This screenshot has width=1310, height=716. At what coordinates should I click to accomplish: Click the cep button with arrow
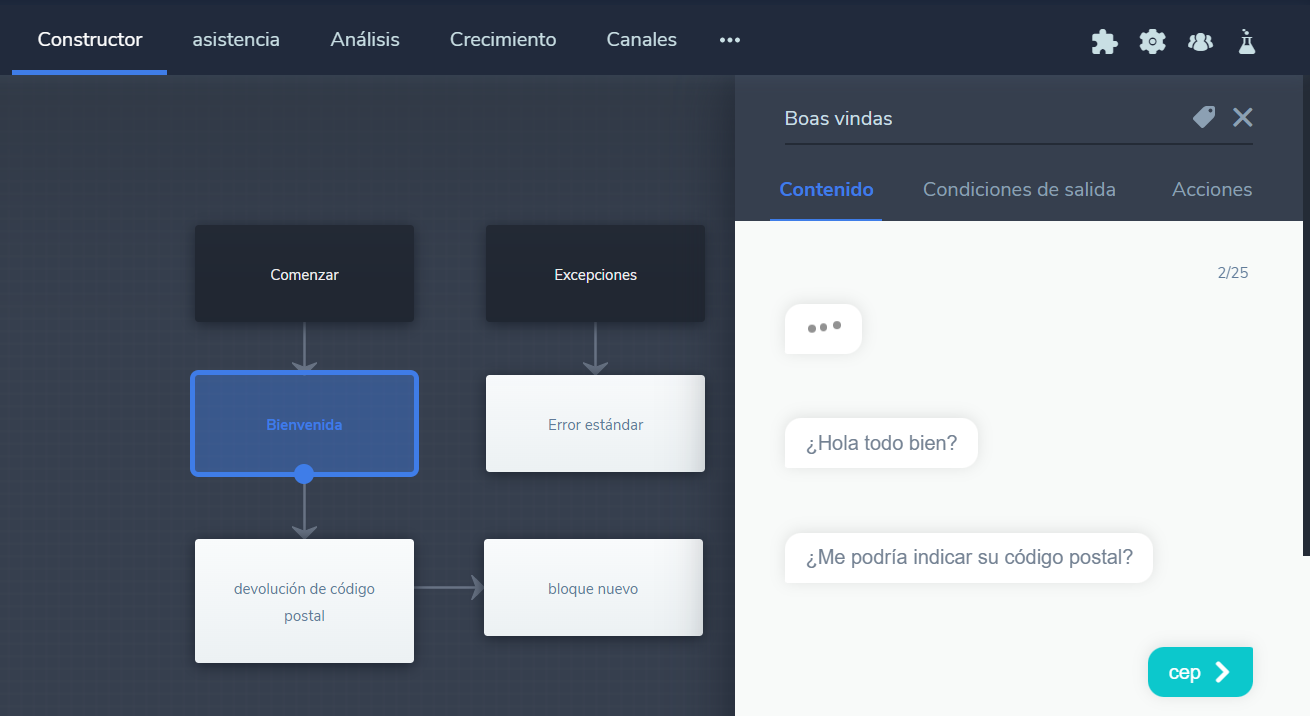coord(1200,672)
